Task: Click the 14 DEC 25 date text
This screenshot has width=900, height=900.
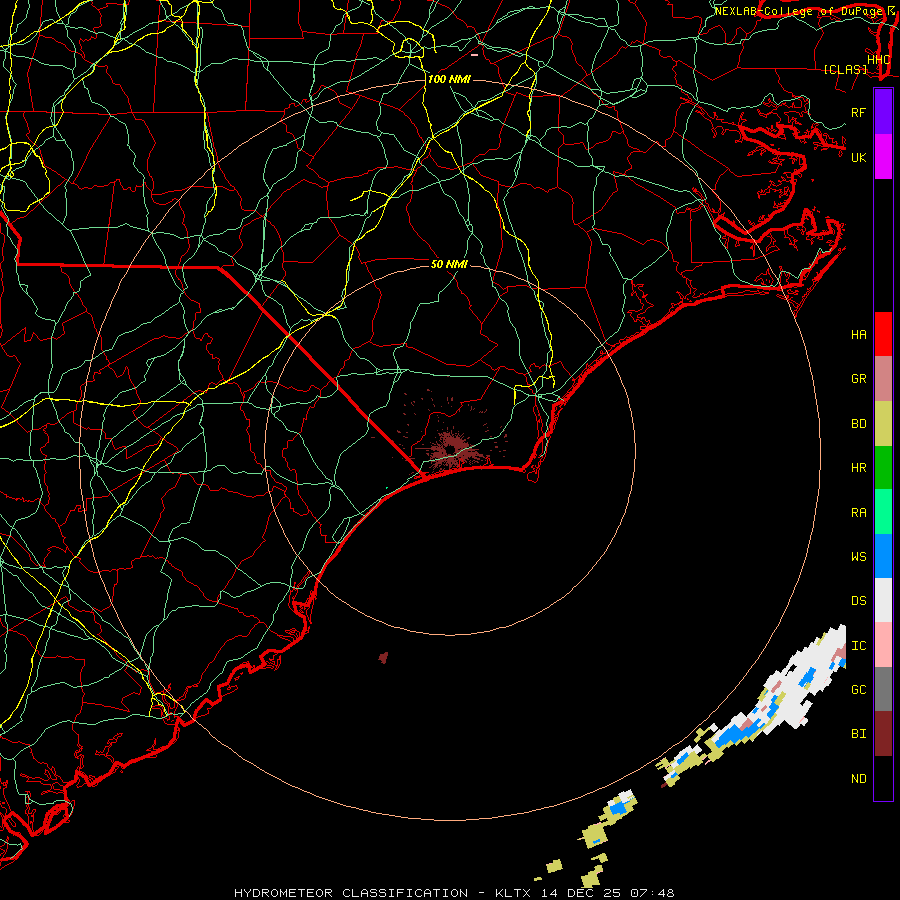Action: pos(581,893)
